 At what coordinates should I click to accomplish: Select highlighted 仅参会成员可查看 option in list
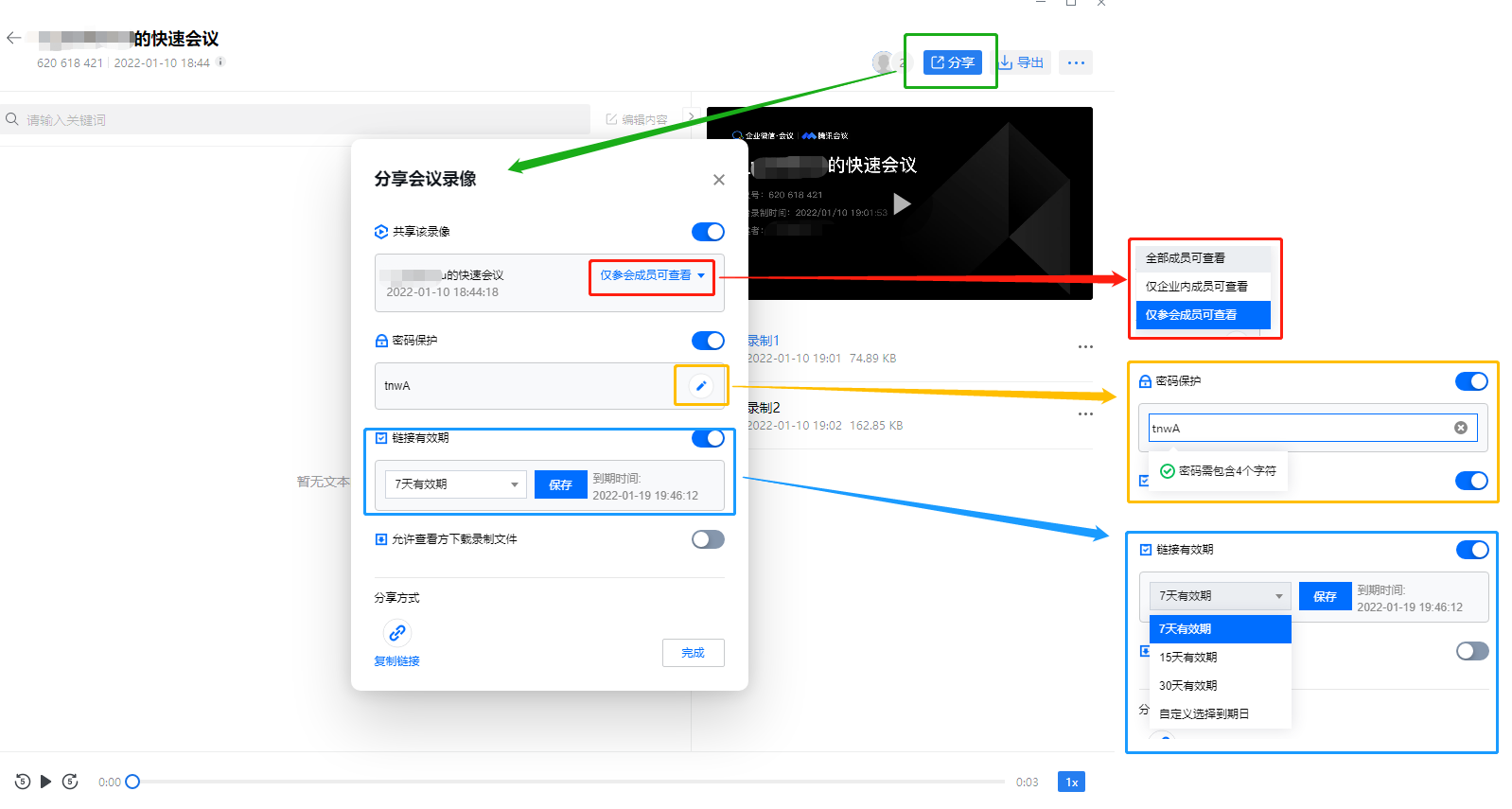coord(1203,315)
